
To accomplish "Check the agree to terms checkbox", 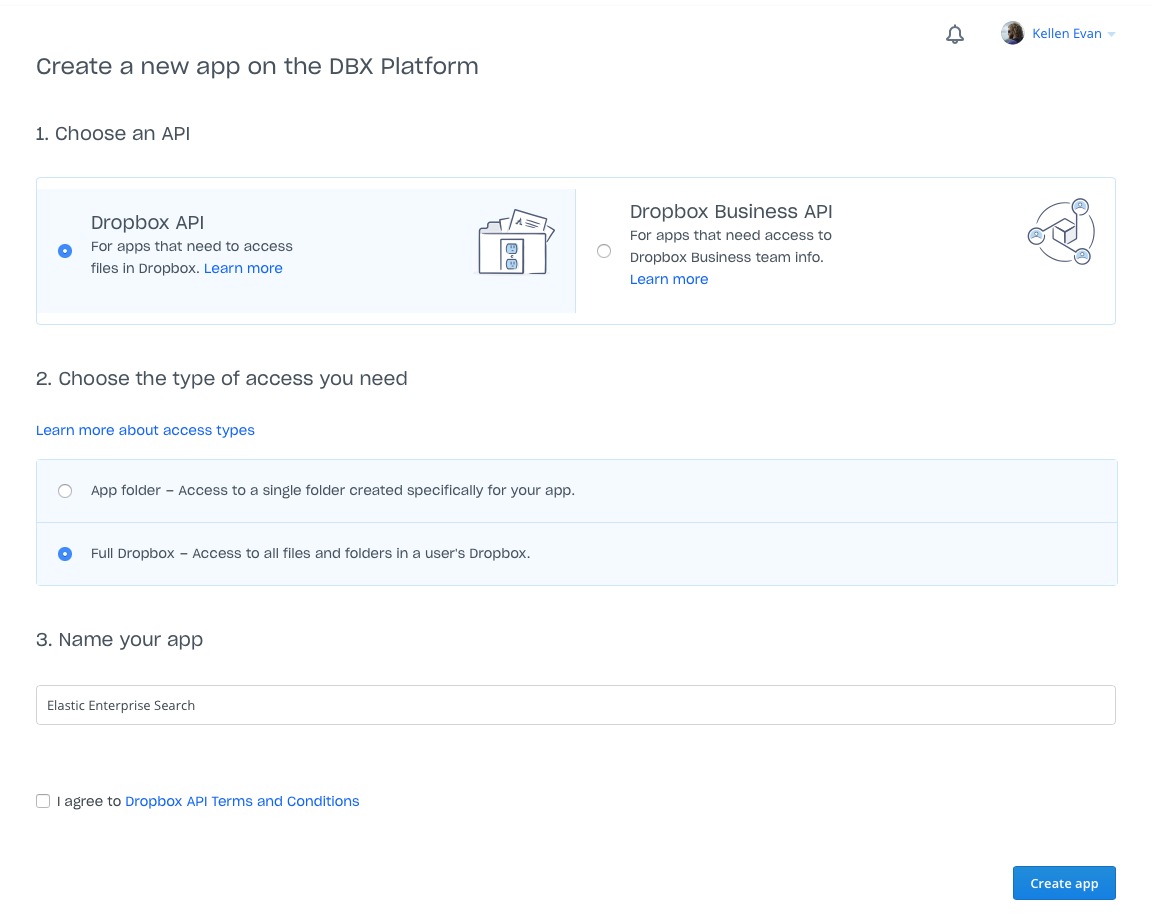I will click(x=43, y=801).
